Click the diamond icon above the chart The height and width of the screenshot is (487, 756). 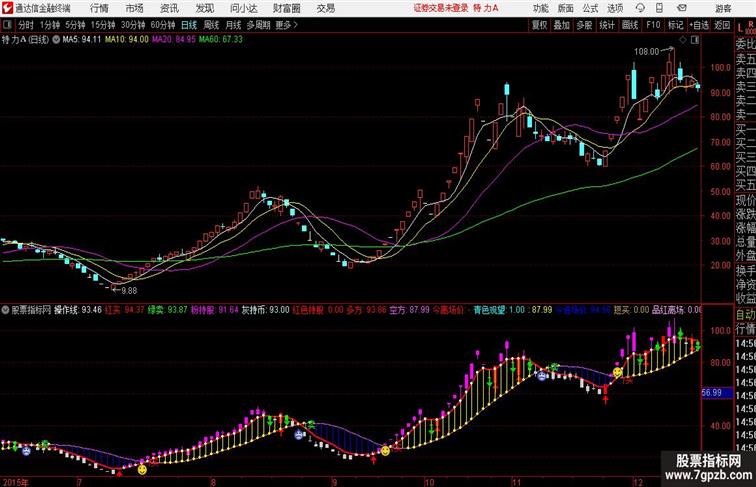point(683,40)
